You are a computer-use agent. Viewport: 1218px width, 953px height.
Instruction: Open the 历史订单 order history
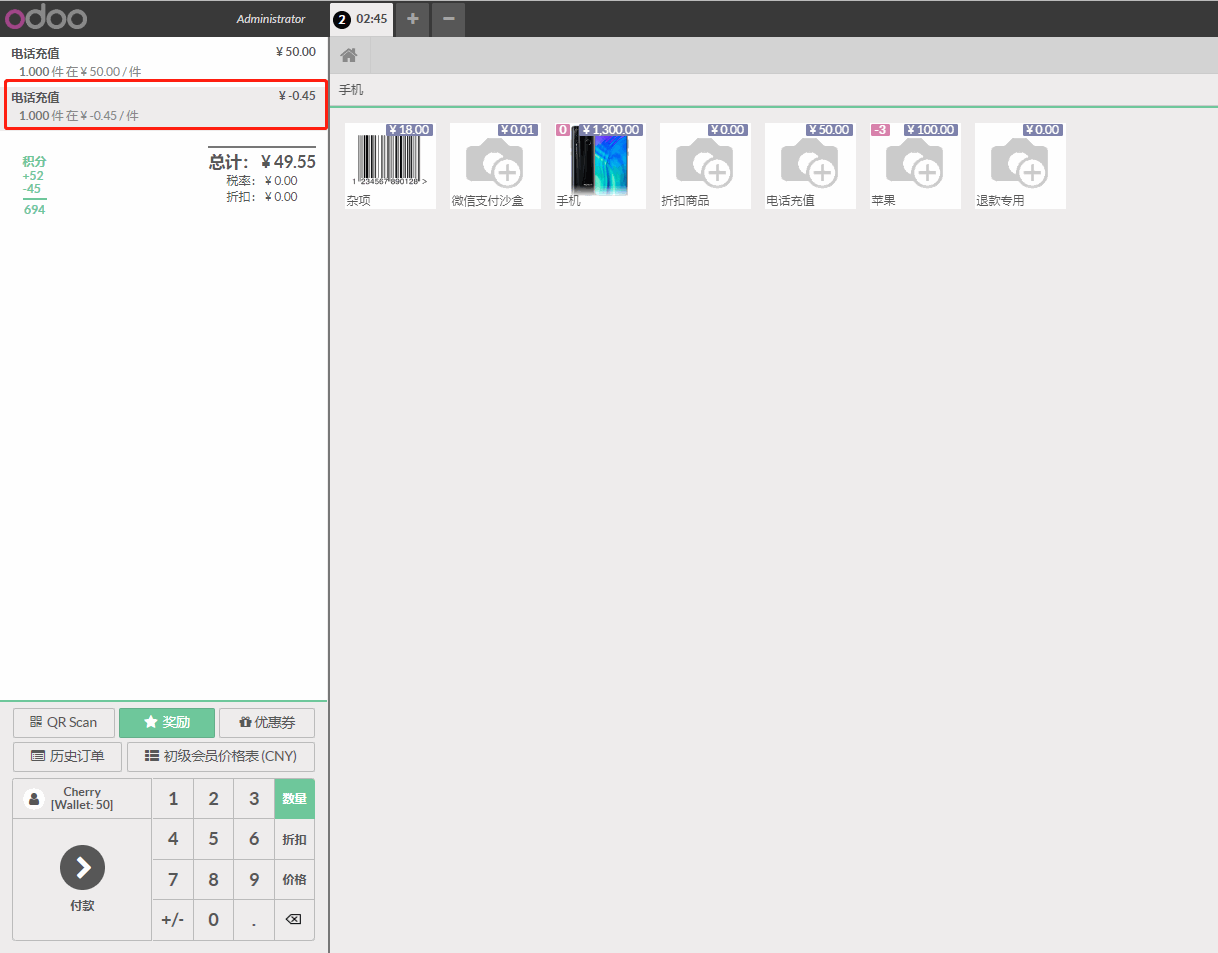67,756
